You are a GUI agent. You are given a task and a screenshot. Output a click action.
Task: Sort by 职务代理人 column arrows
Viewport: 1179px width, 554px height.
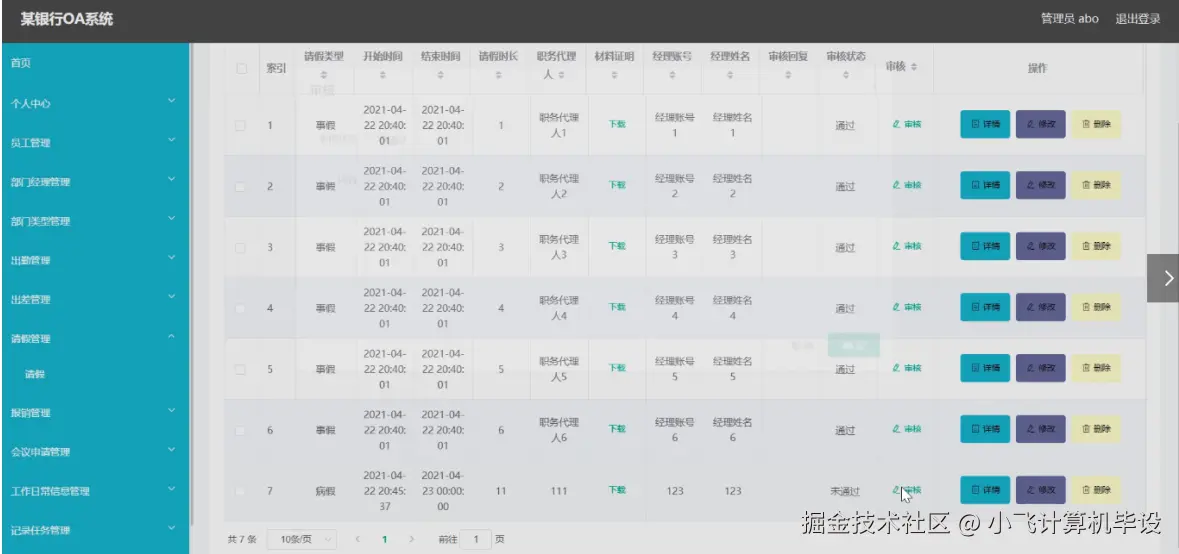561,75
